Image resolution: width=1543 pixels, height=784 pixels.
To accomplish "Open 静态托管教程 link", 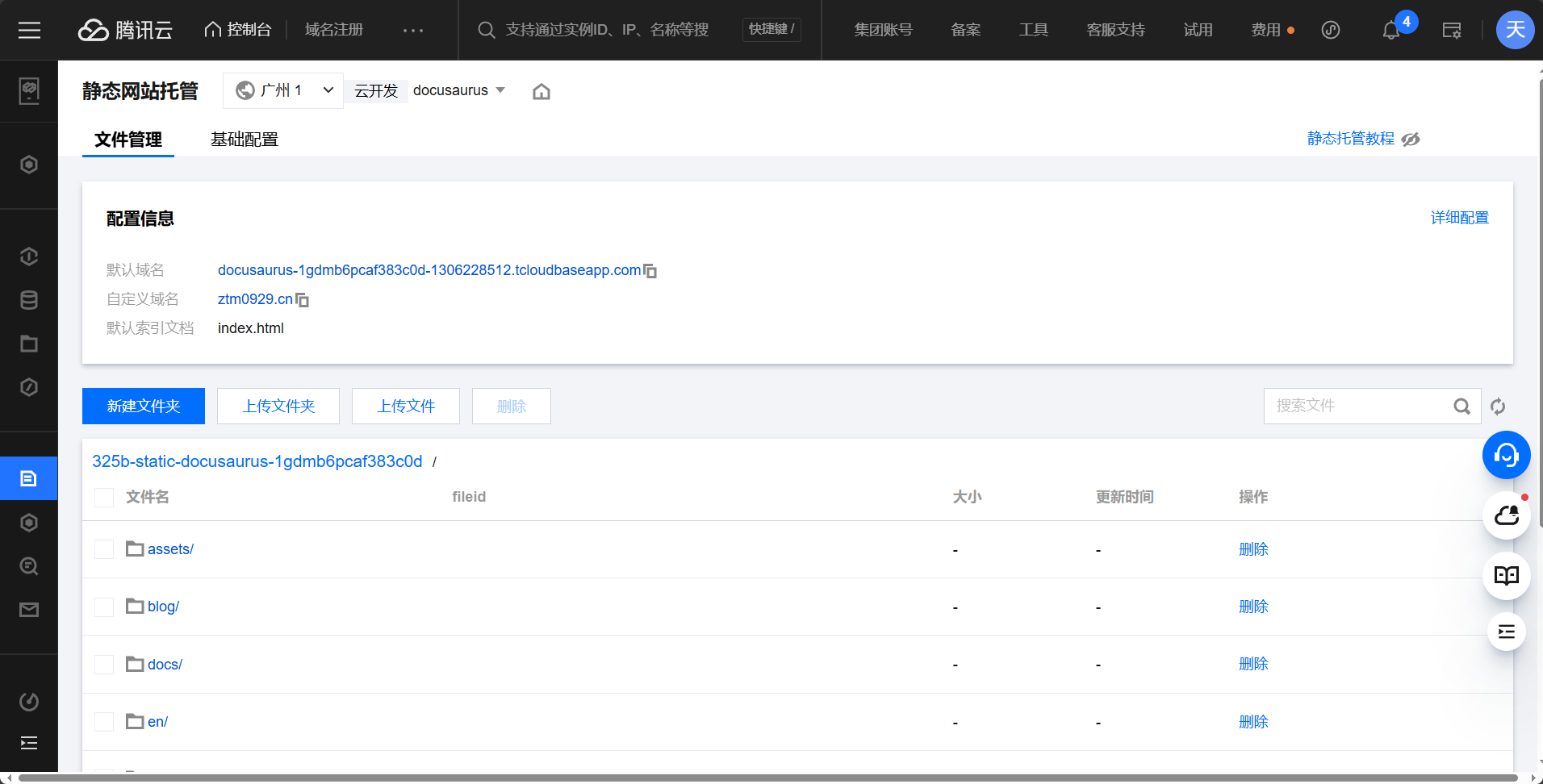I will 1351,139.
